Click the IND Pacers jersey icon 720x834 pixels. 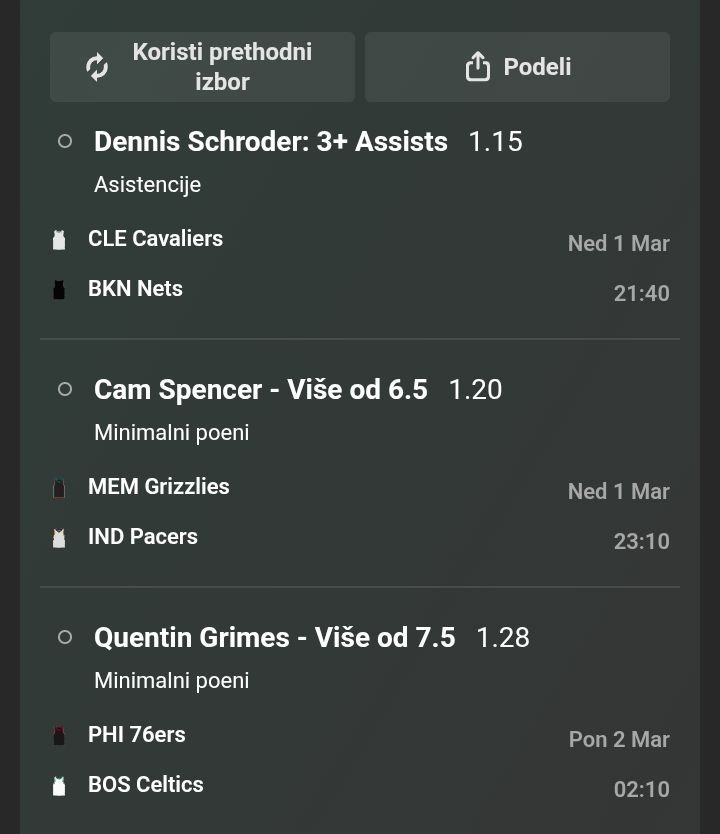coord(59,538)
